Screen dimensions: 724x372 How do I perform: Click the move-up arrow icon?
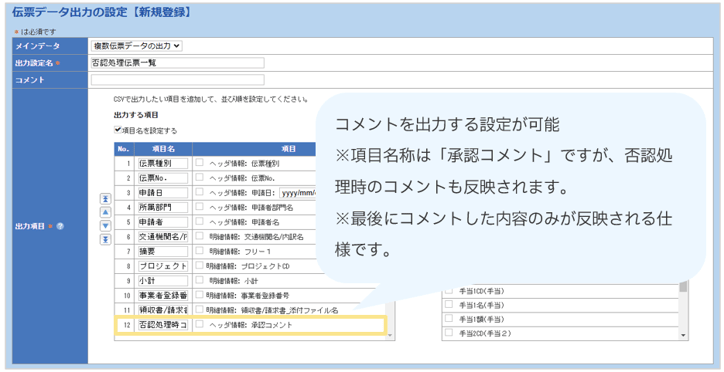[x=105, y=212]
